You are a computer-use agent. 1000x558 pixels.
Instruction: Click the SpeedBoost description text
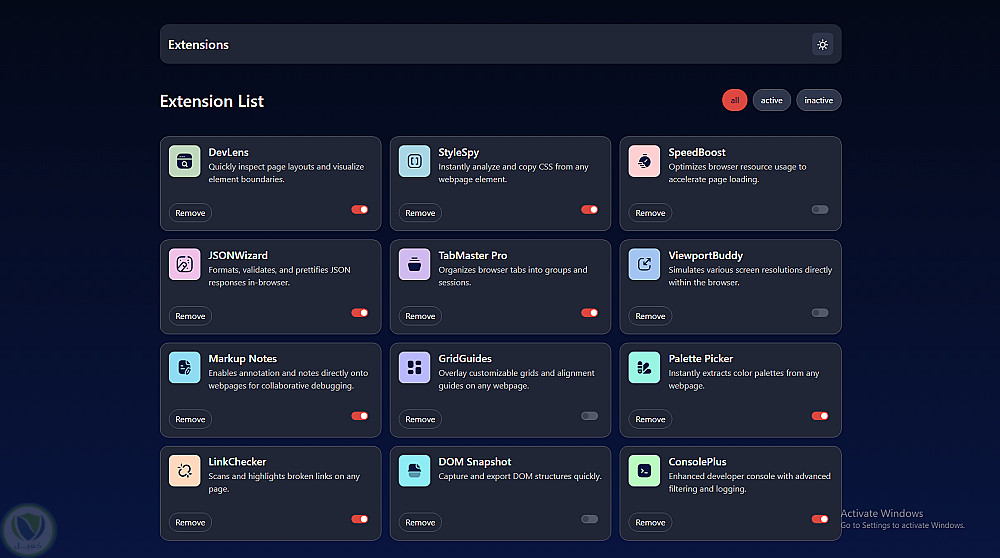tap(737, 173)
